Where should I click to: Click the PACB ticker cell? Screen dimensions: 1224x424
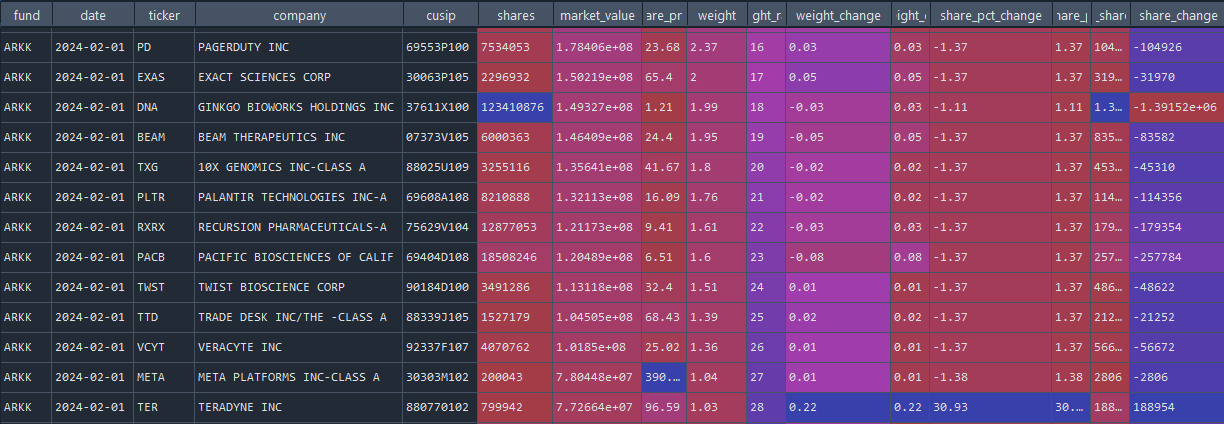[x=164, y=257]
